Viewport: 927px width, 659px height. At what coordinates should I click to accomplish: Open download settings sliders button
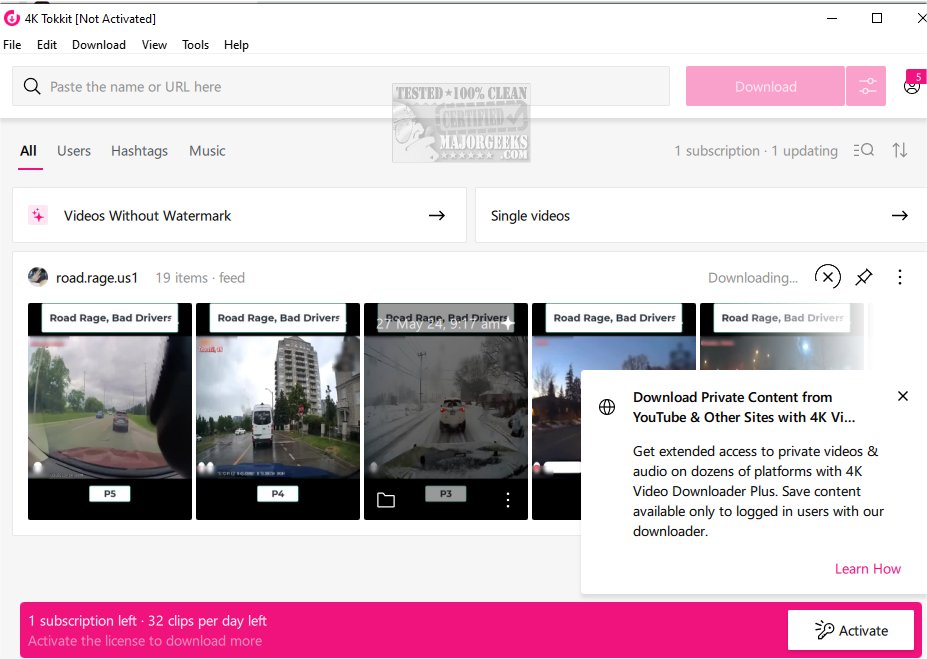pyautogui.click(x=866, y=86)
